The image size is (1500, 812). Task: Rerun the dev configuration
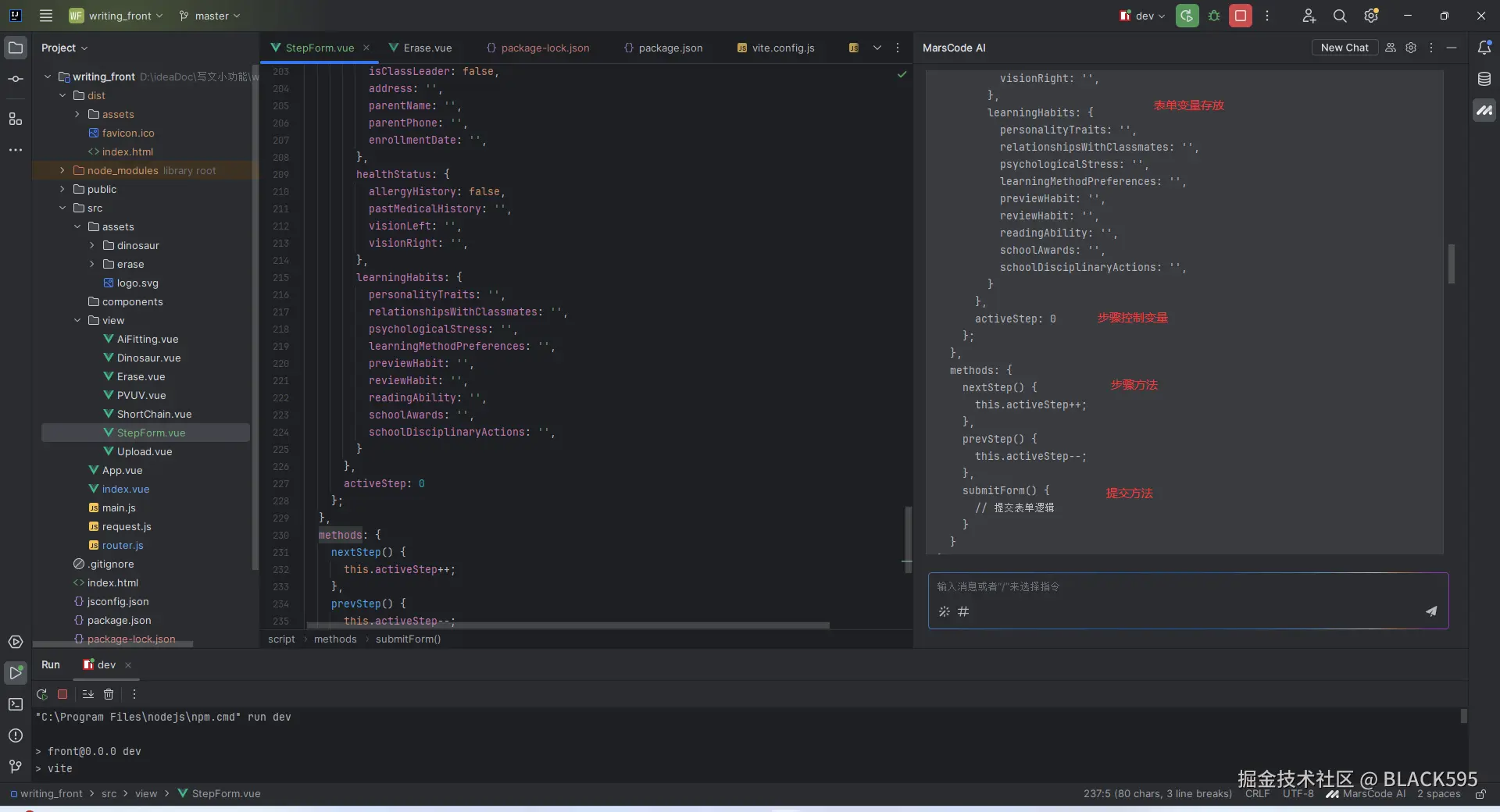click(1187, 16)
